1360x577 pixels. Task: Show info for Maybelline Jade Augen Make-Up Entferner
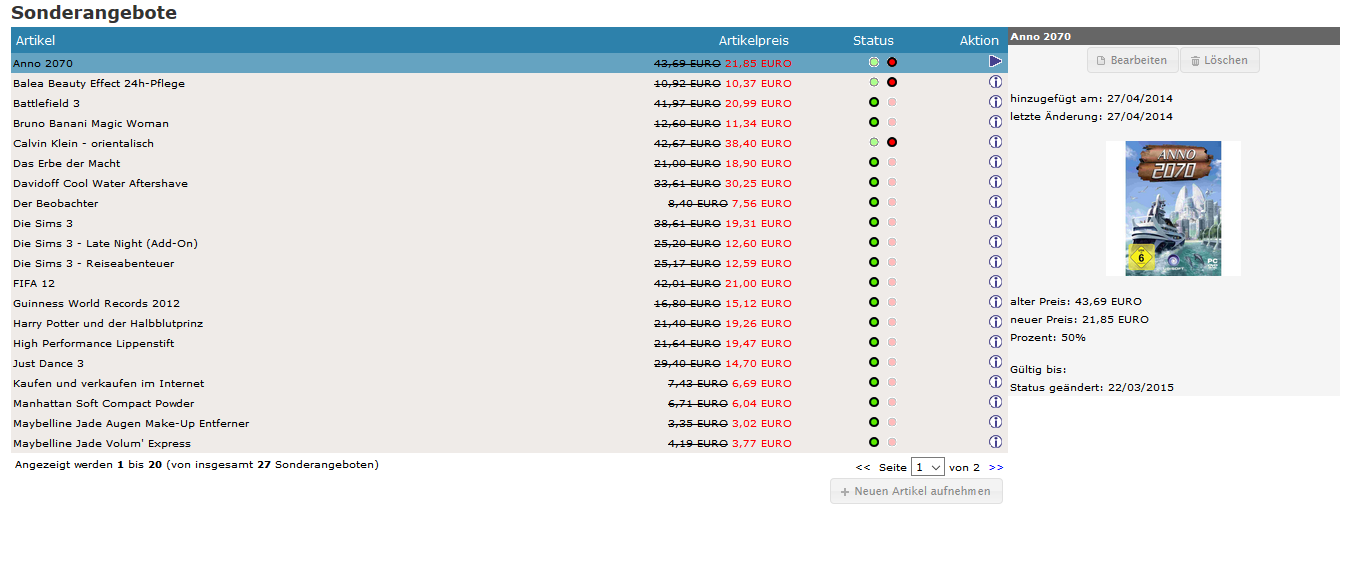[995, 422]
